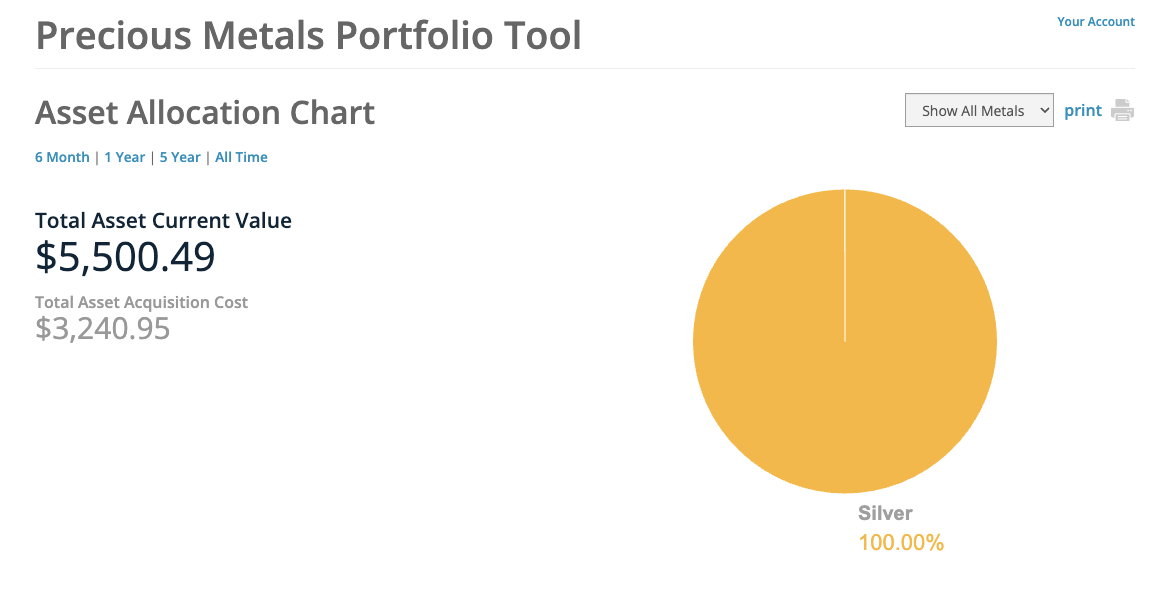This screenshot has height=609, width=1161.
Task: Select the 6 Month time range
Action: (62, 158)
